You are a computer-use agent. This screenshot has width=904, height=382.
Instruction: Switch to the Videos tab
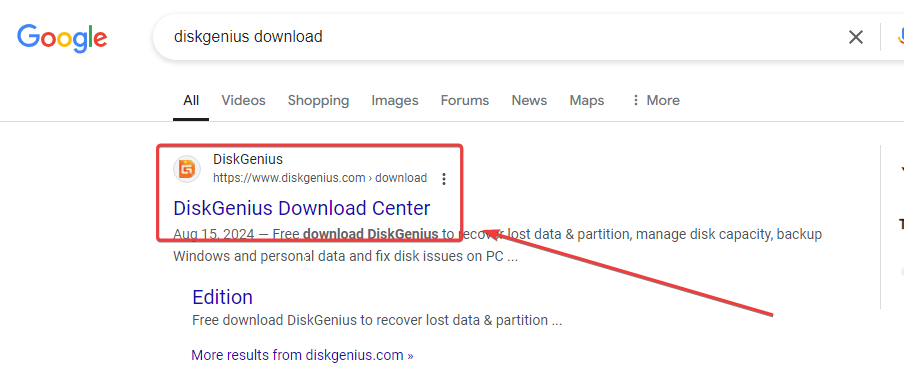pos(243,100)
